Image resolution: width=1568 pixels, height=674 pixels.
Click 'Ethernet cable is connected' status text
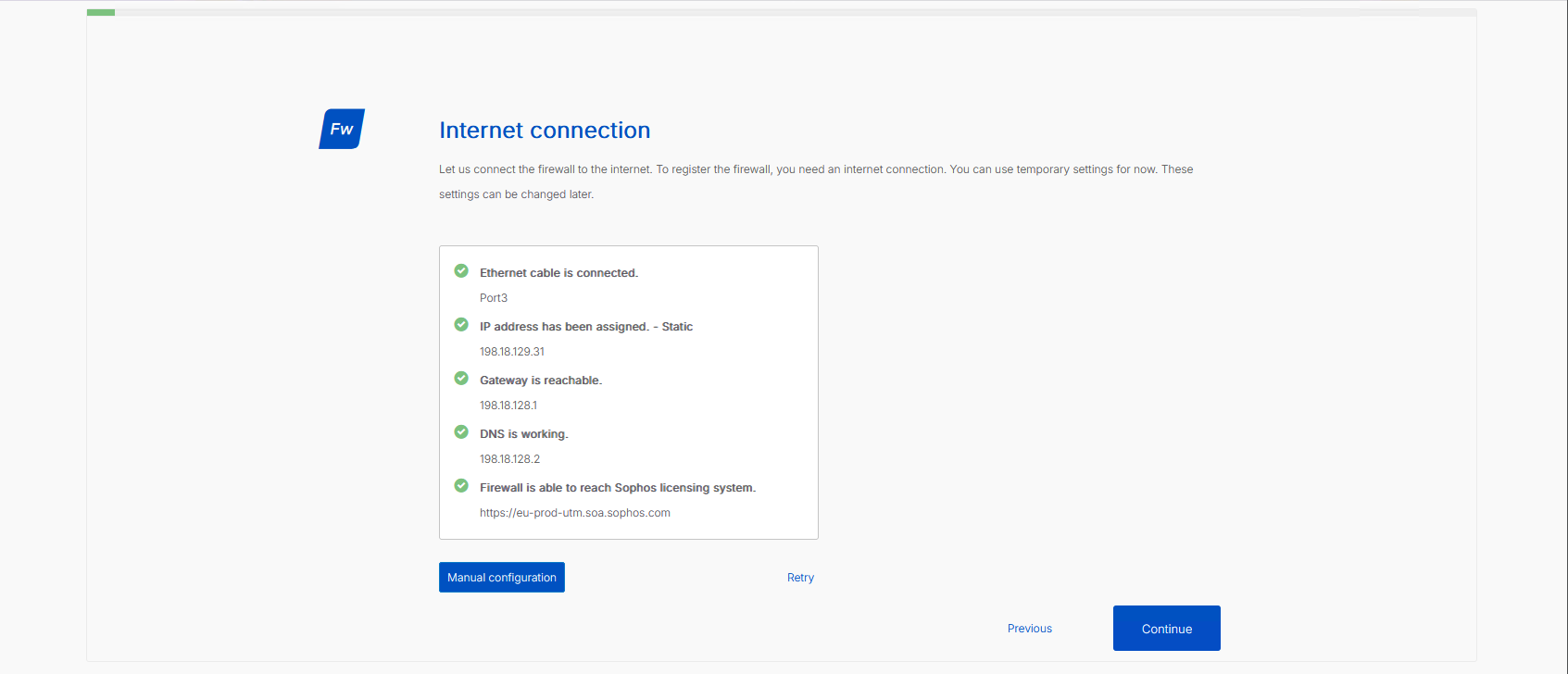pyautogui.click(x=559, y=273)
